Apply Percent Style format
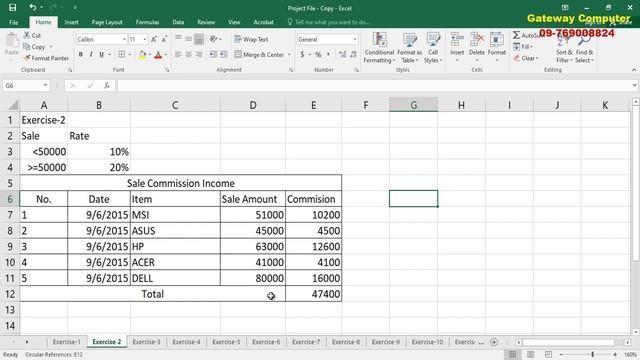The height and width of the screenshot is (360, 640). tap(318, 54)
